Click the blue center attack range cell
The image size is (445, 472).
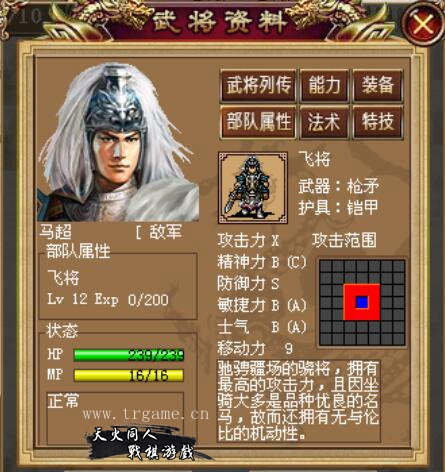(x=362, y=302)
